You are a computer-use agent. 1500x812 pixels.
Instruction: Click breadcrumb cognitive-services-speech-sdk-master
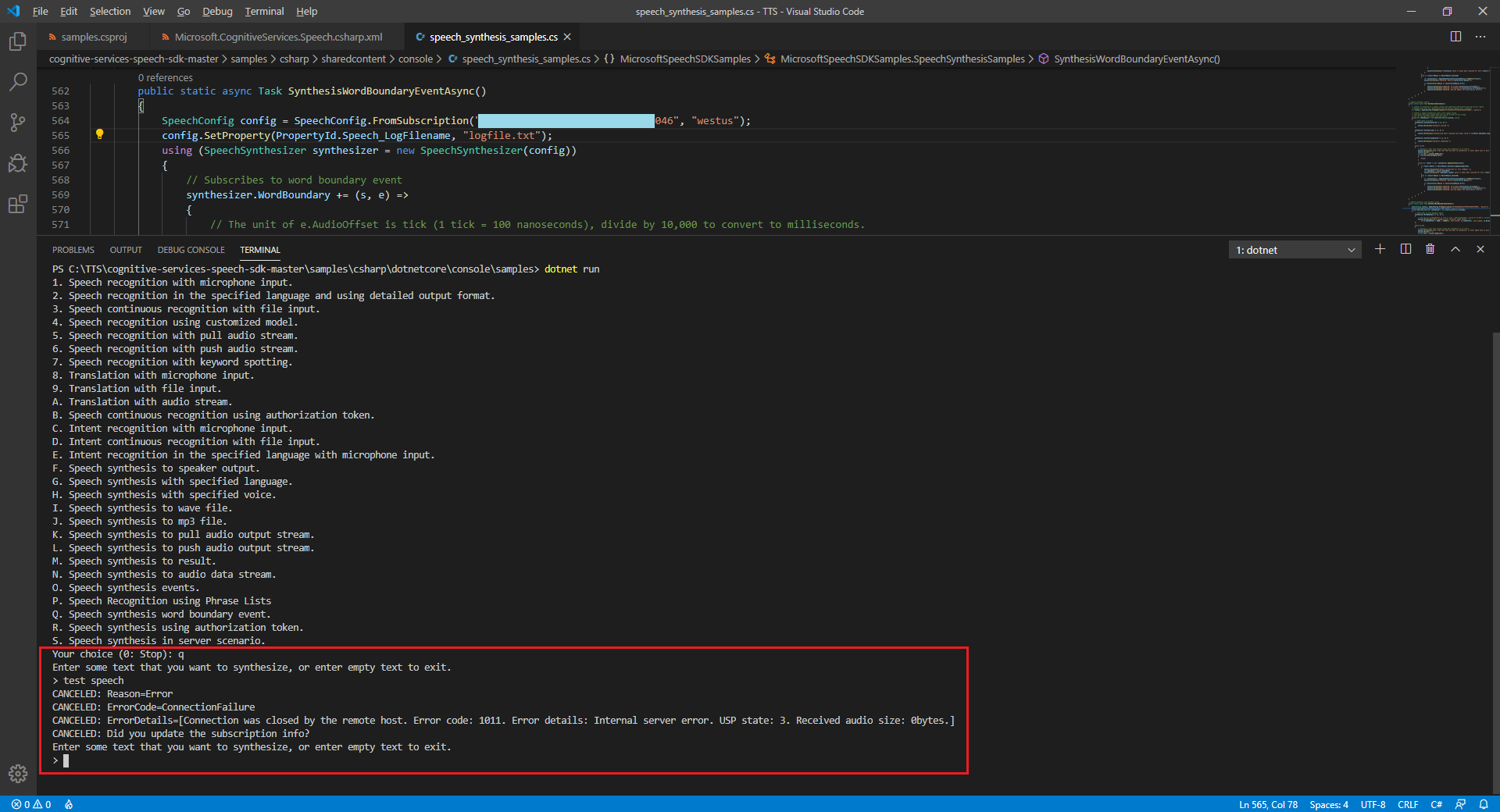coord(134,59)
